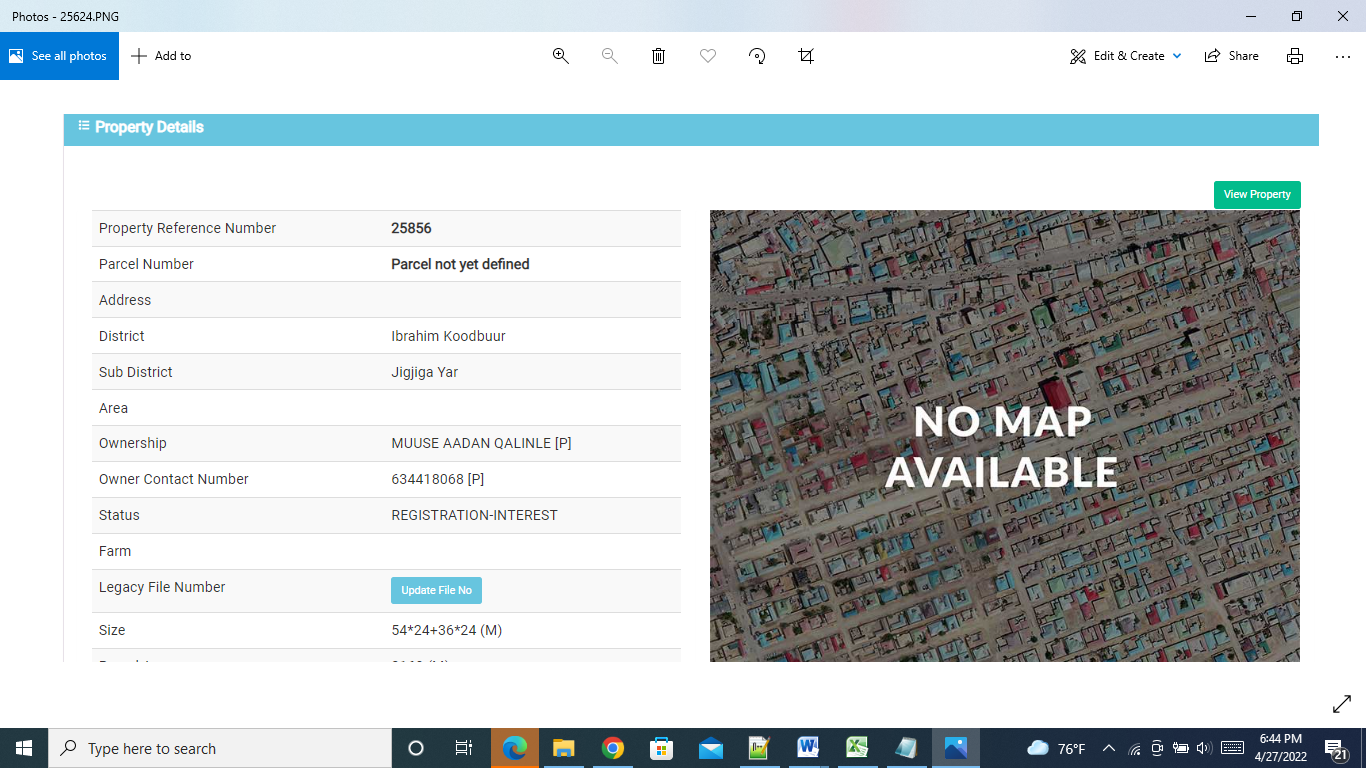Open the notepad-style app in taskbar
1366x768 pixels.
pyautogui.click(x=906, y=748)
